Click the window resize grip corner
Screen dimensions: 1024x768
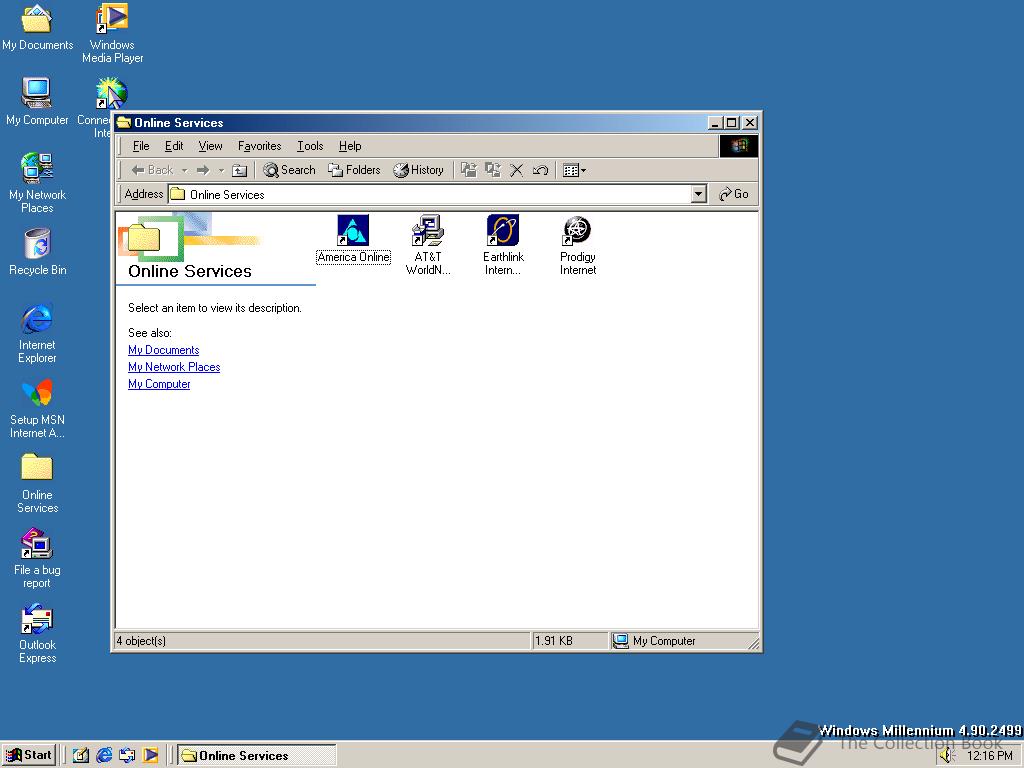pyautogui.click(x=754, y=644)
